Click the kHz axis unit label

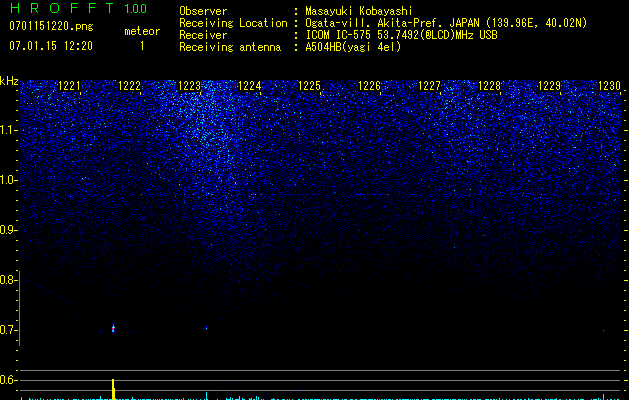[x=9, y=81]
